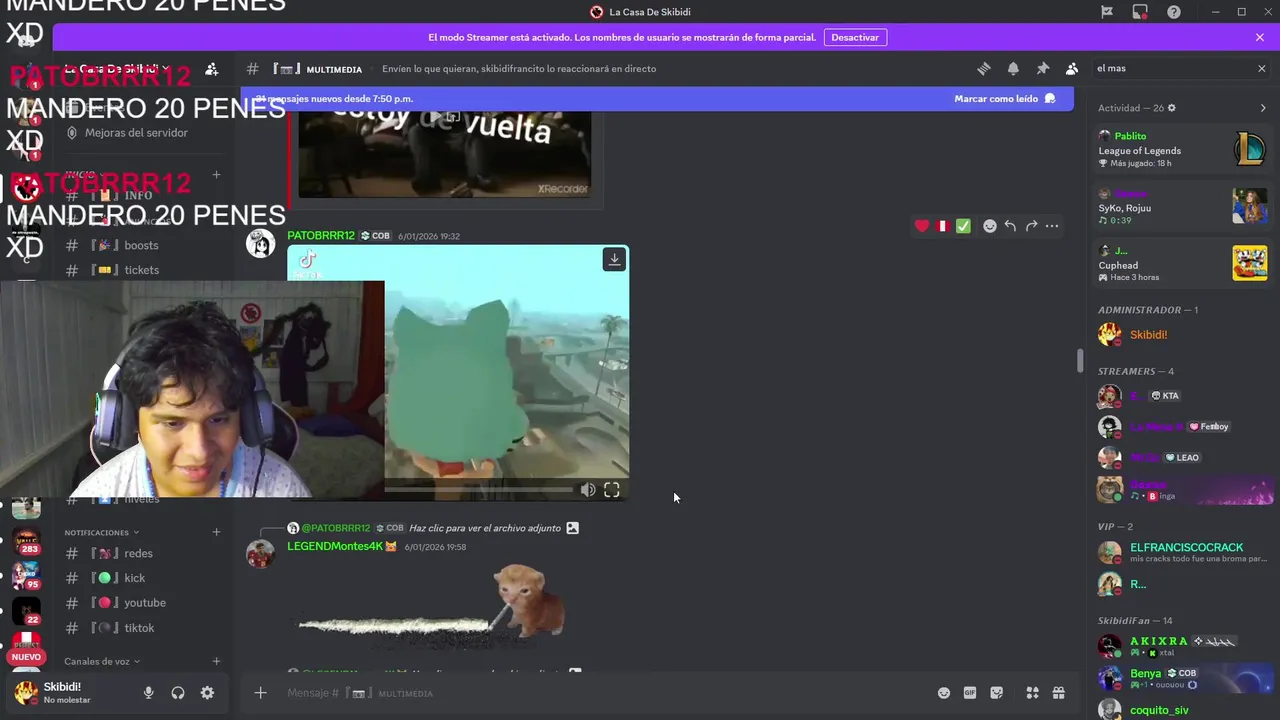Click Desactivar streamer mode button
The image size is (1280, 720).
click(855, 37)
